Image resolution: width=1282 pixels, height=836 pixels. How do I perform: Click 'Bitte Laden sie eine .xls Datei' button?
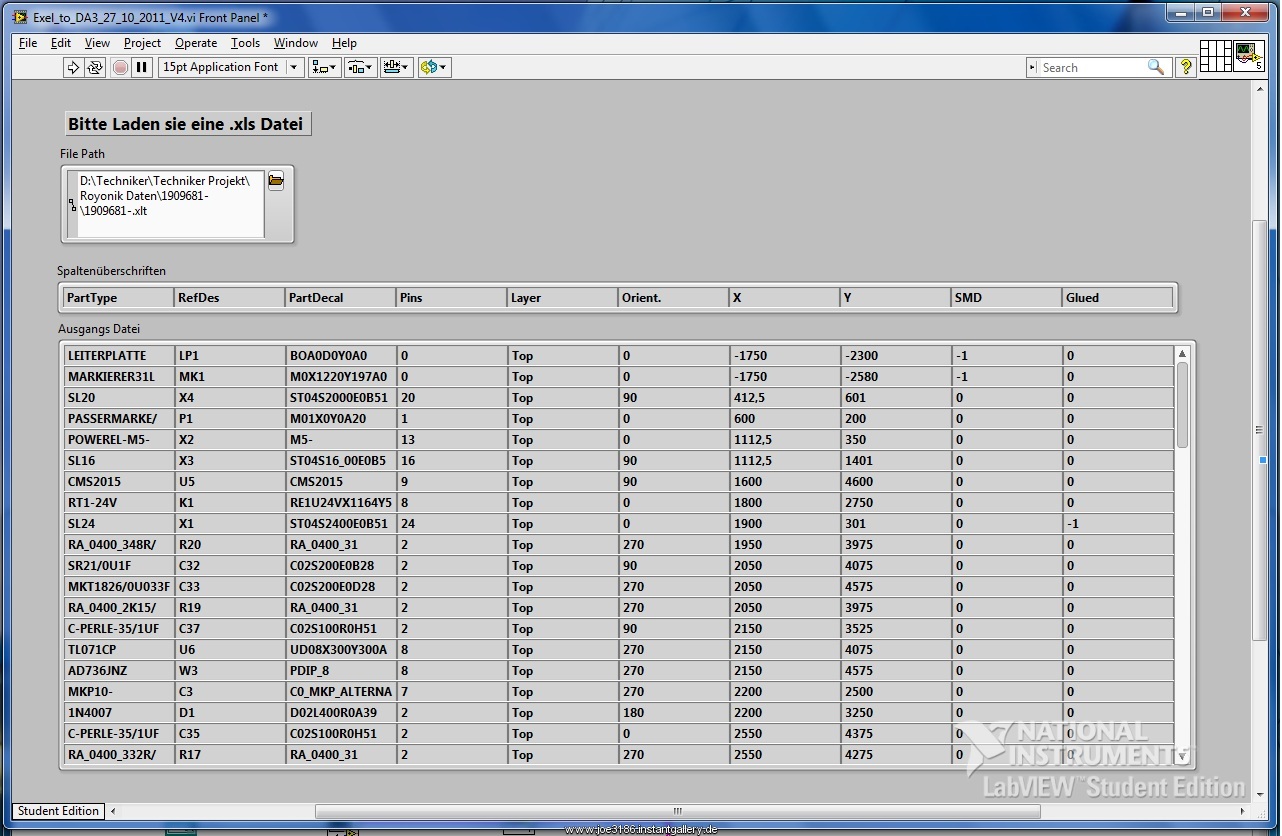[x=187, y=124]
